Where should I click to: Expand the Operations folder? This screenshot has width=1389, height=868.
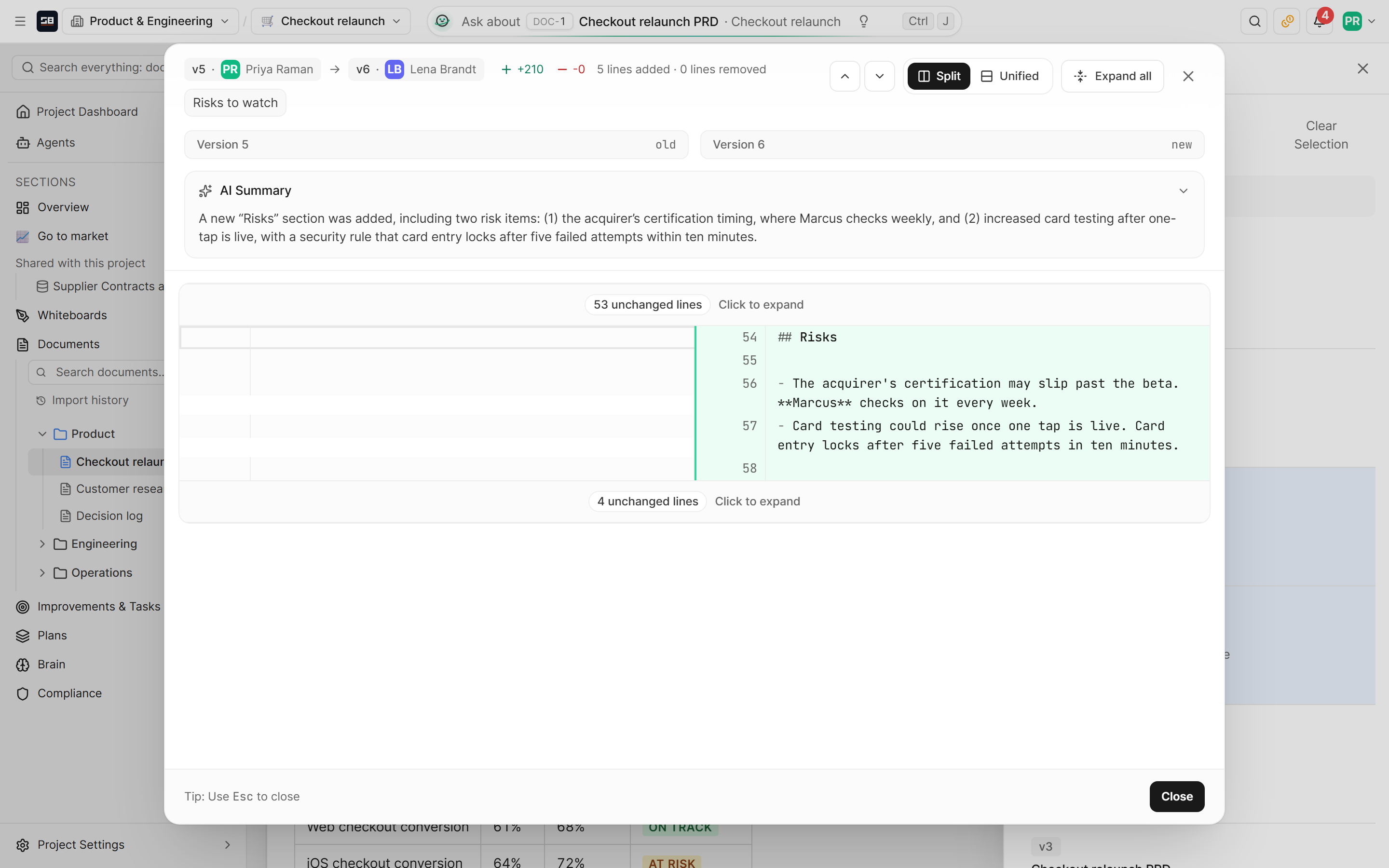pos(42,572)
